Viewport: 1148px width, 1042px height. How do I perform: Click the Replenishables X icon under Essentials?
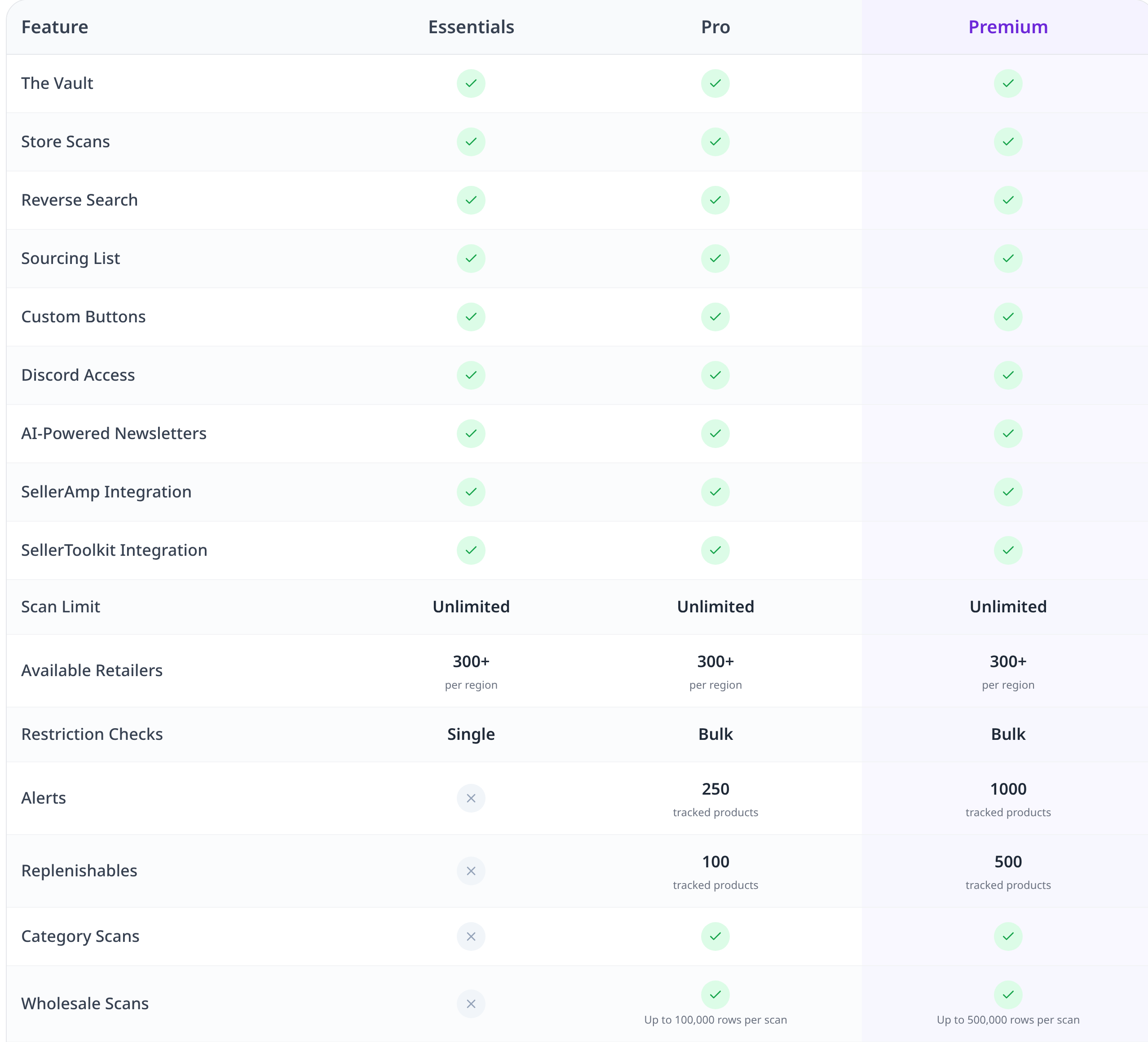(471, 871)
